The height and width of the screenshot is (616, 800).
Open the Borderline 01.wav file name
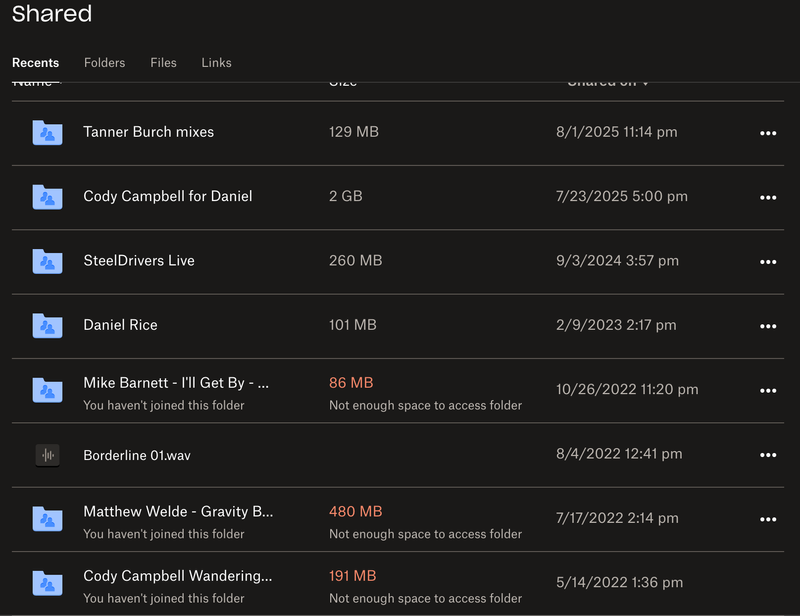[136, 455]
